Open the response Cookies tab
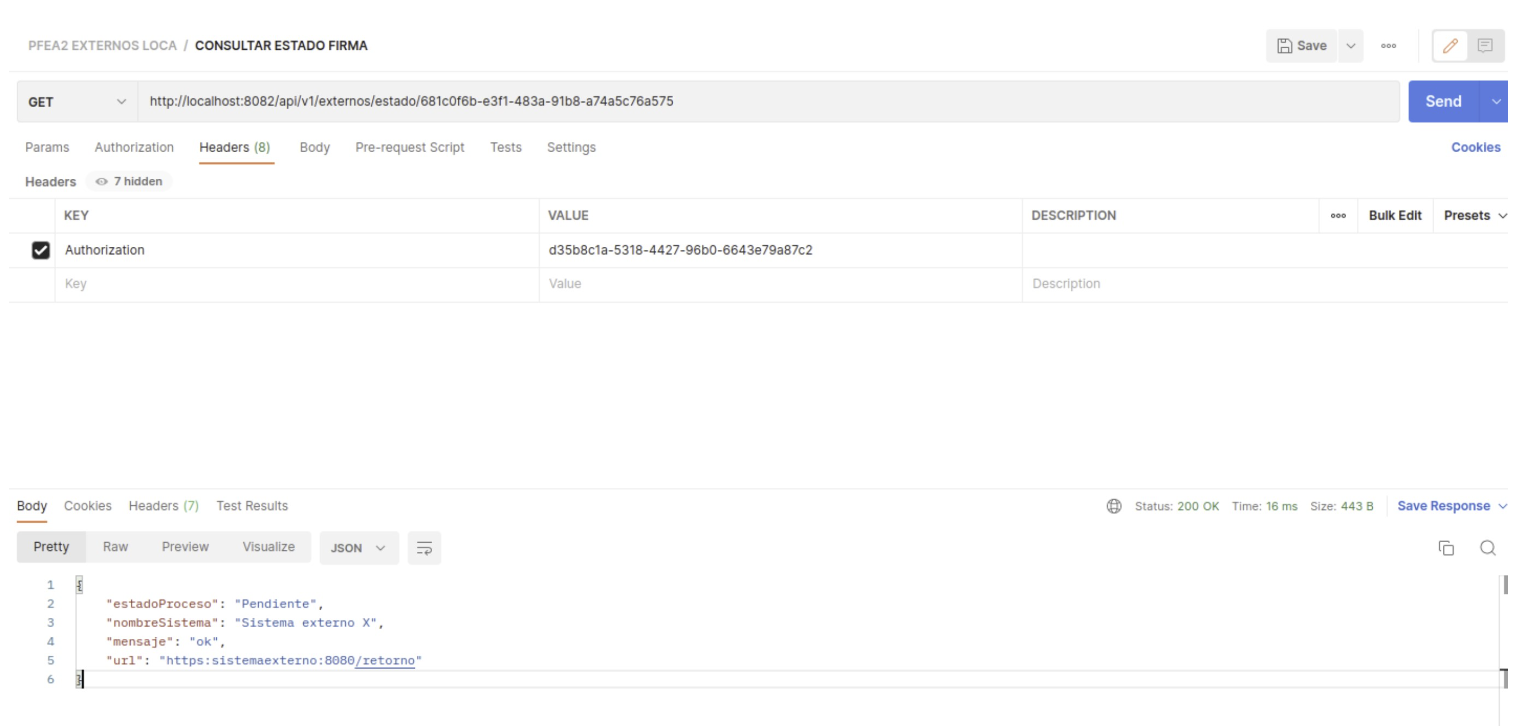The width and height of the screenshot is (1526, 726). 88,505
